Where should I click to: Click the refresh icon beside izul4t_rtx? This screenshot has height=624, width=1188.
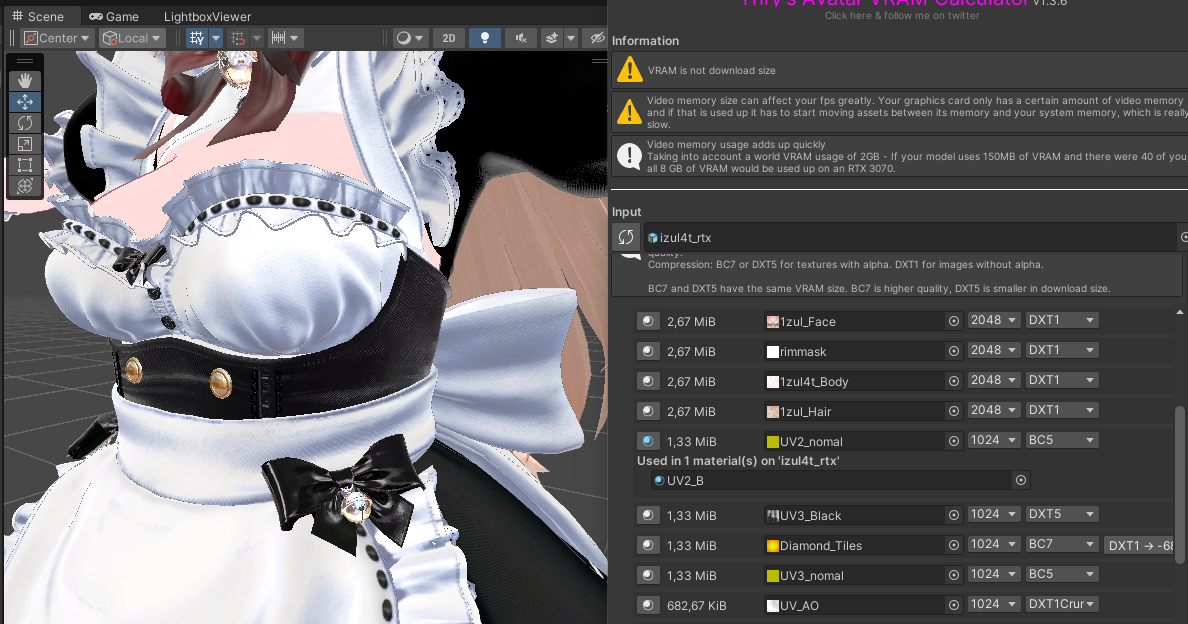[626, 237]
